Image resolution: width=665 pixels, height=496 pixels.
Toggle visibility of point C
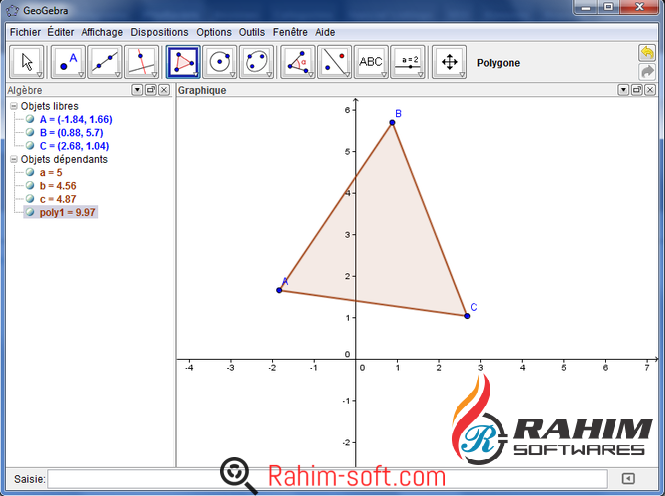tap(30, 145)
